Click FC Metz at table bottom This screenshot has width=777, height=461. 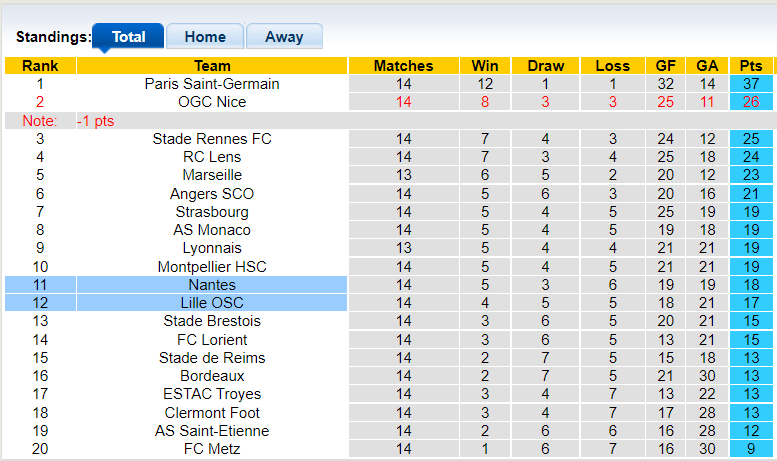(x=212, y=449)
